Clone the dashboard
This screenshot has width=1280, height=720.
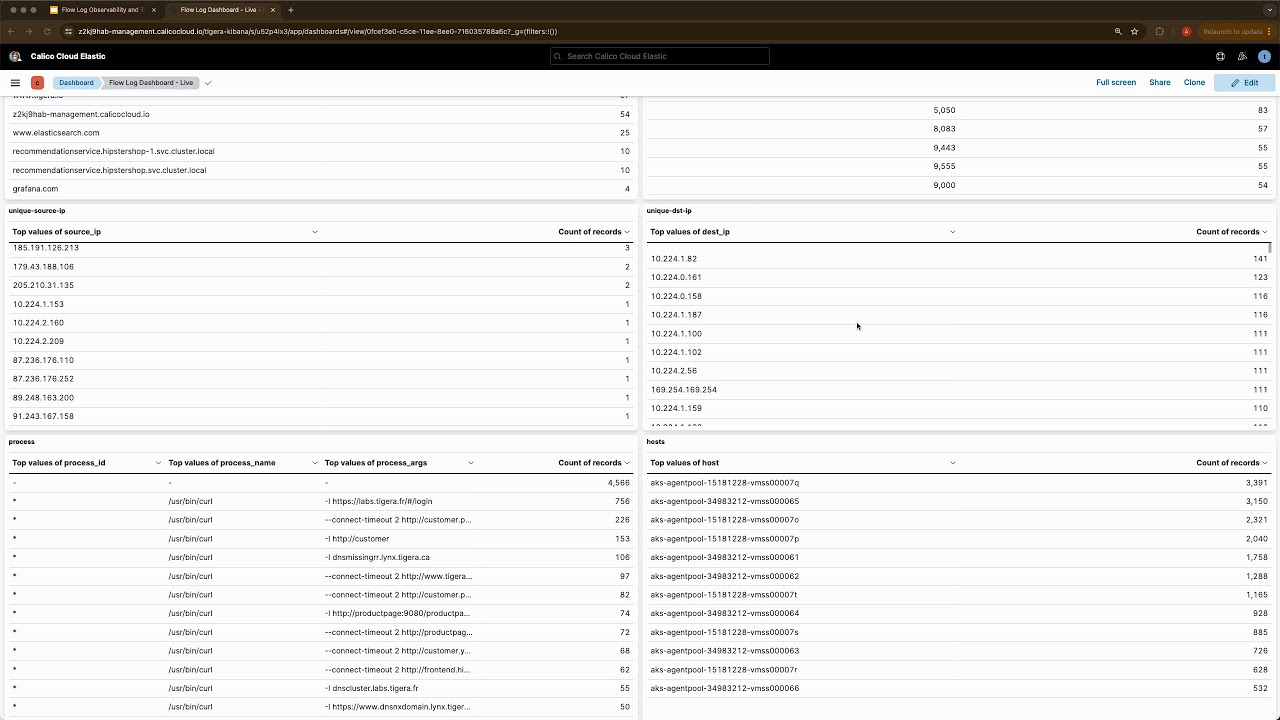click(1194, 83)
